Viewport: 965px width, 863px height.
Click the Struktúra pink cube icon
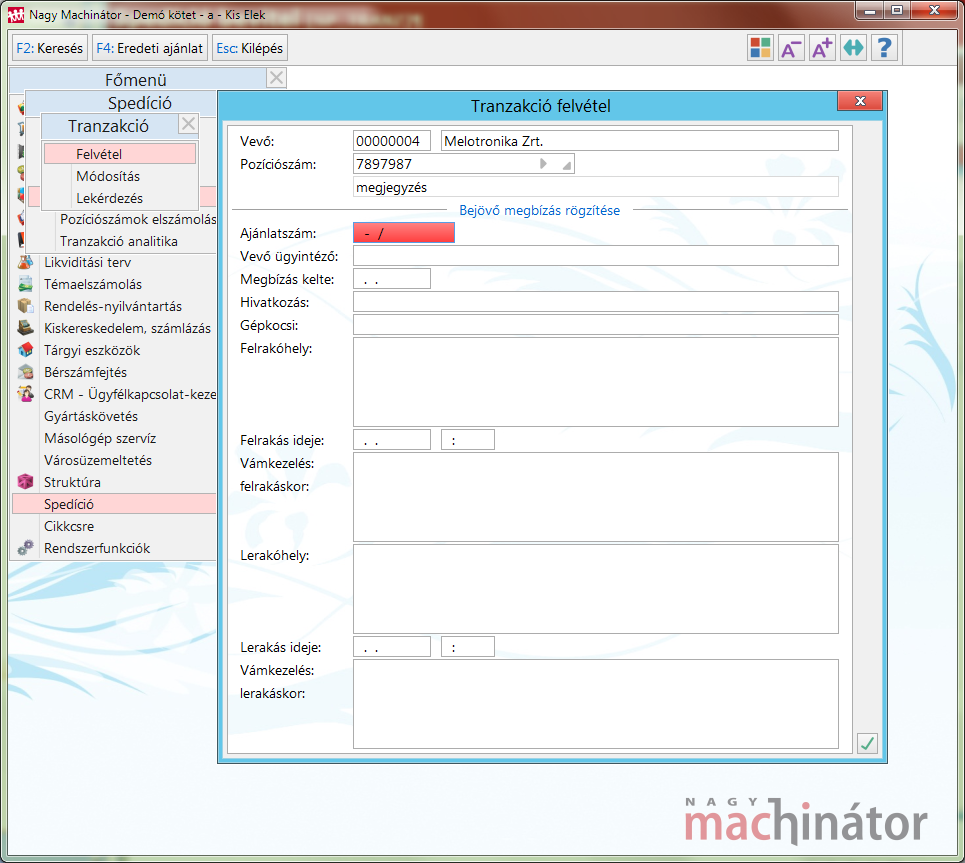(x=25, y=482)
